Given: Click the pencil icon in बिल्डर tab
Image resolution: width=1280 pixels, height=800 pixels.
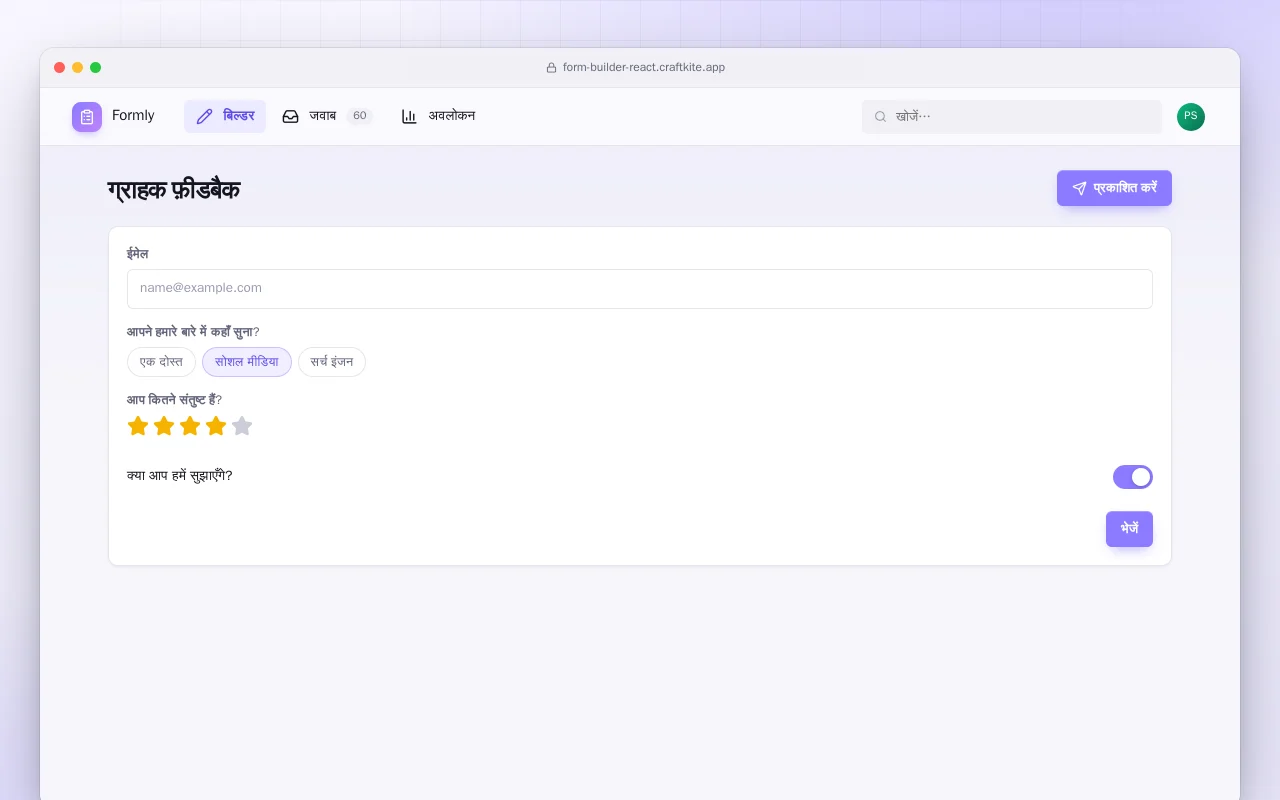Looking at the screenshot, I should [204, 116].
